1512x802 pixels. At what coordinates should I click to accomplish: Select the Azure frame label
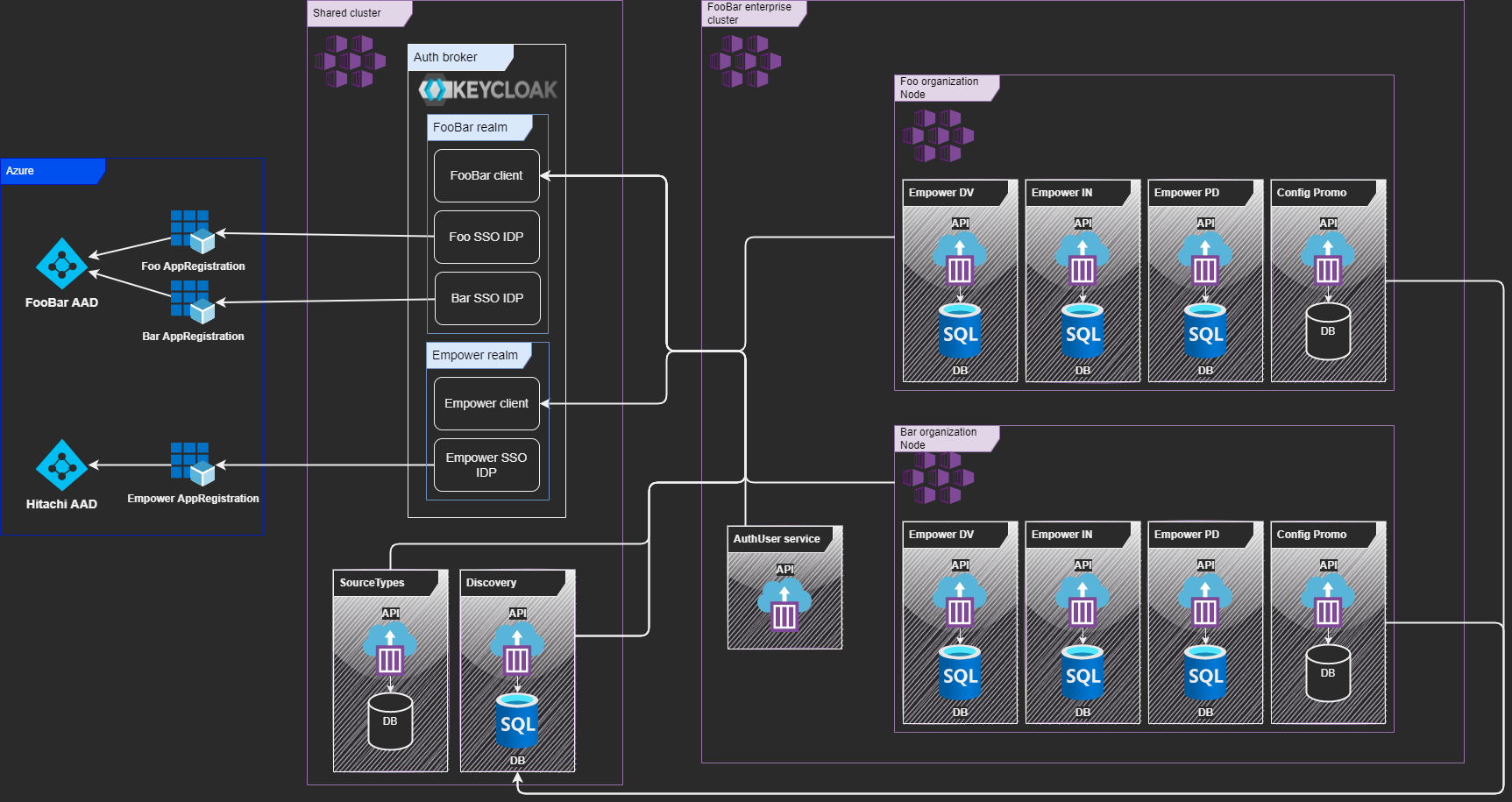click(x=53, y=171)
